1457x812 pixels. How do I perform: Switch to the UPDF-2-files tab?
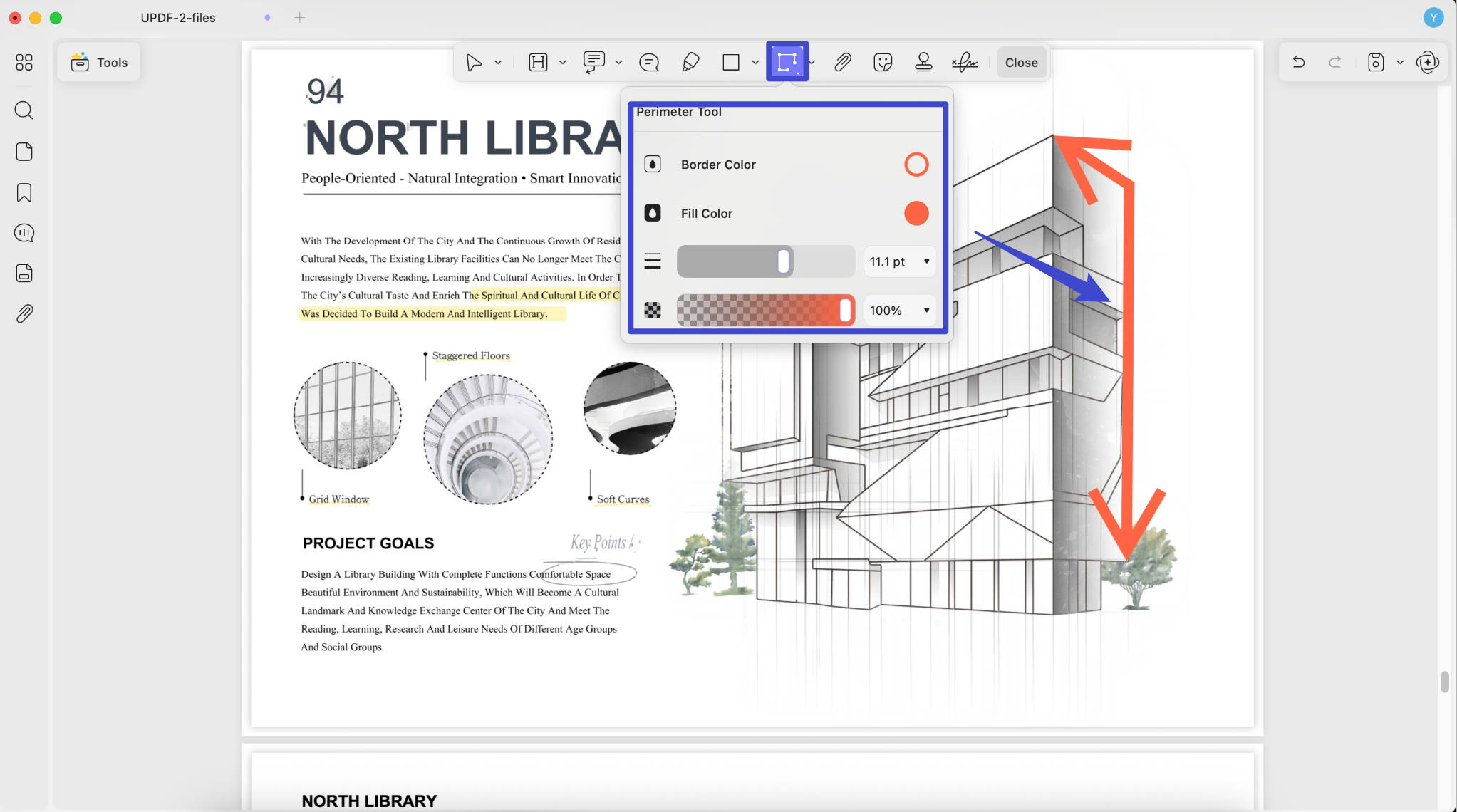point(178,18)
